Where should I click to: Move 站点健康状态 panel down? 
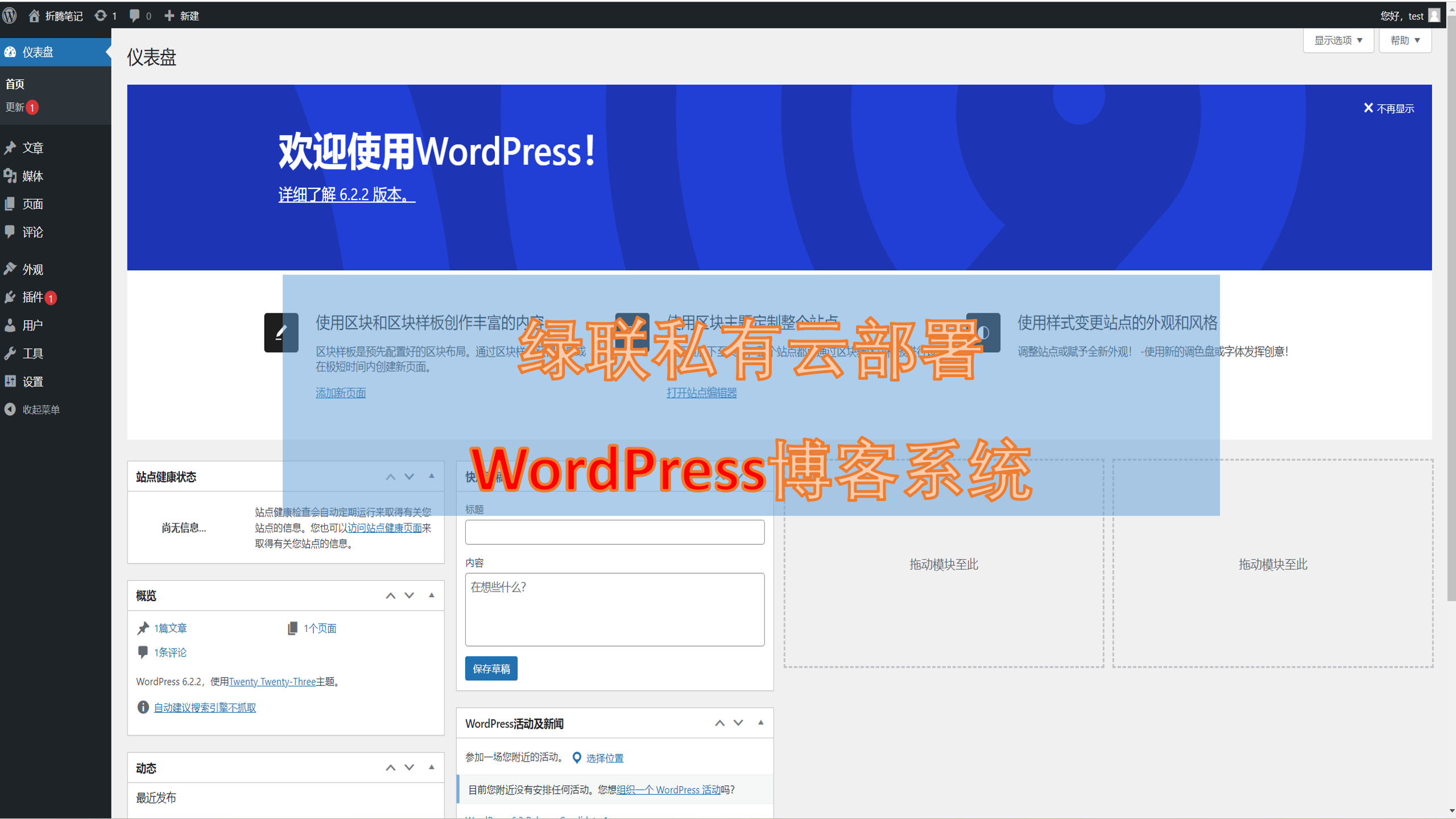(x=409, y=477)
